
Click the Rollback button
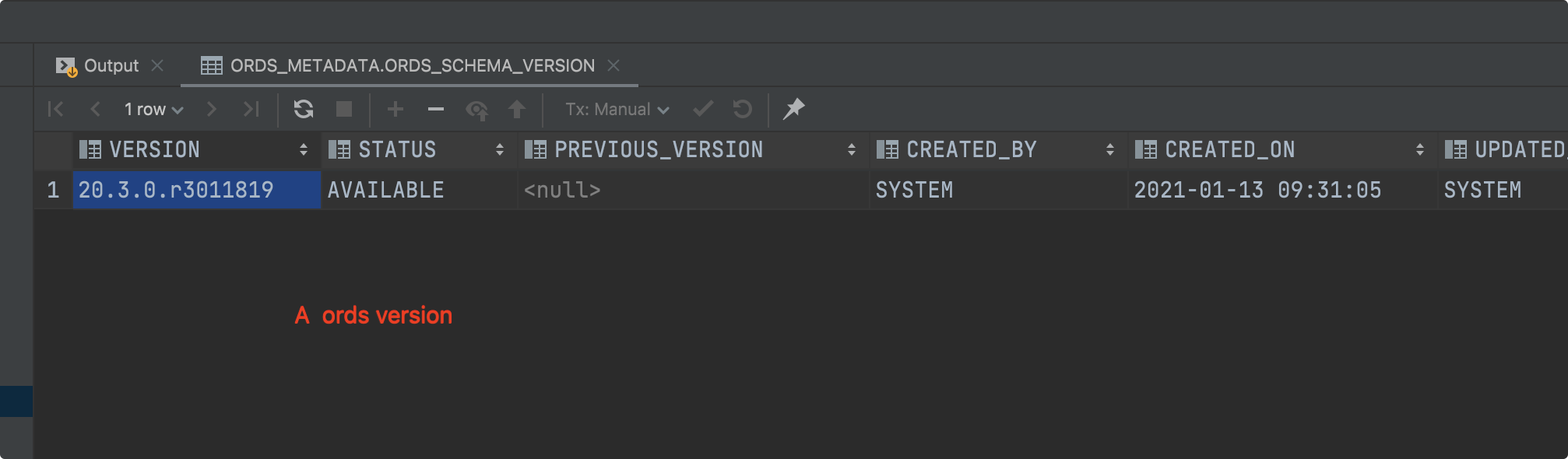click(743, 110)
